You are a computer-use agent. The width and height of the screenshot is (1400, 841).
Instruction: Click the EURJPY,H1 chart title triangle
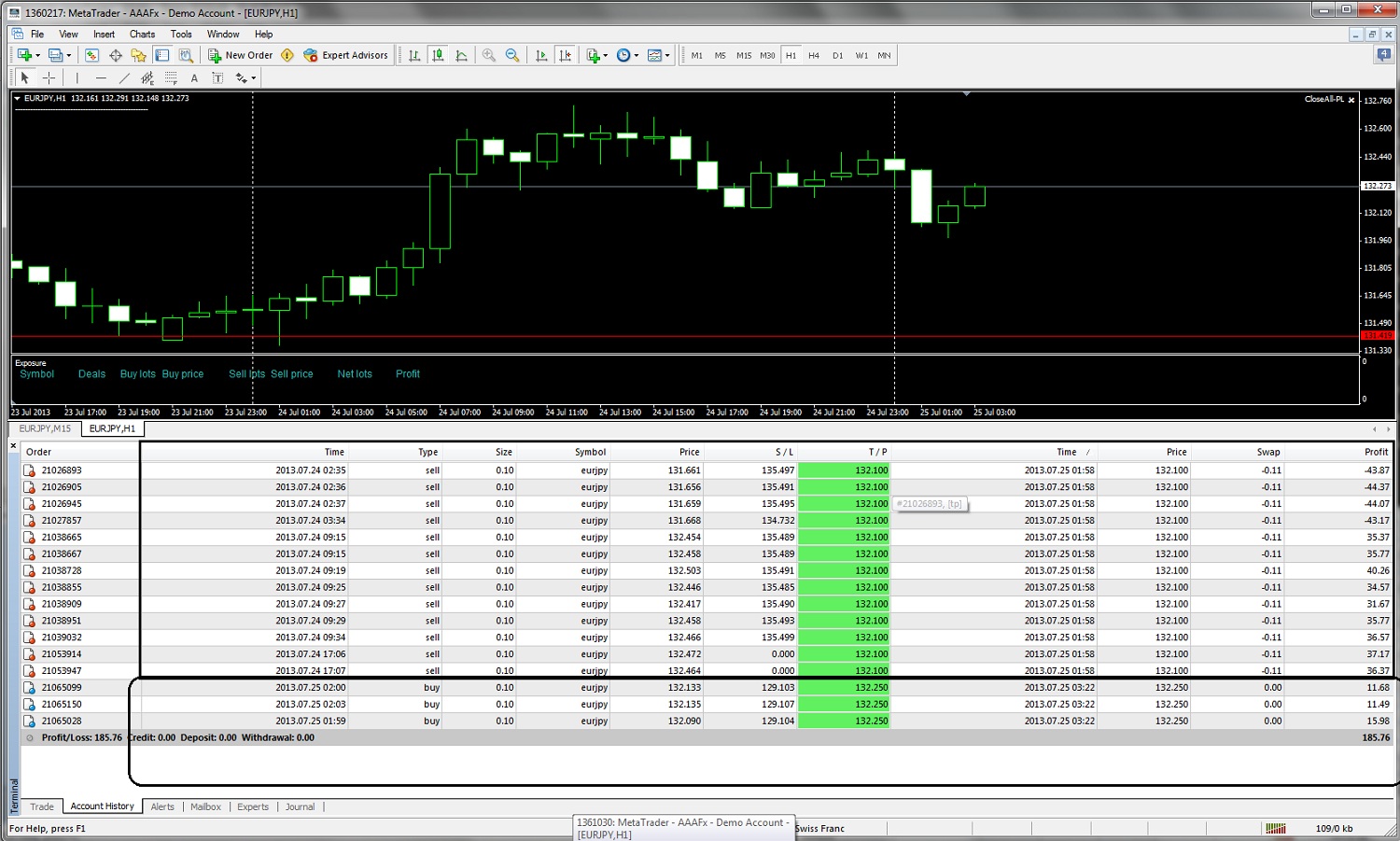17,98
